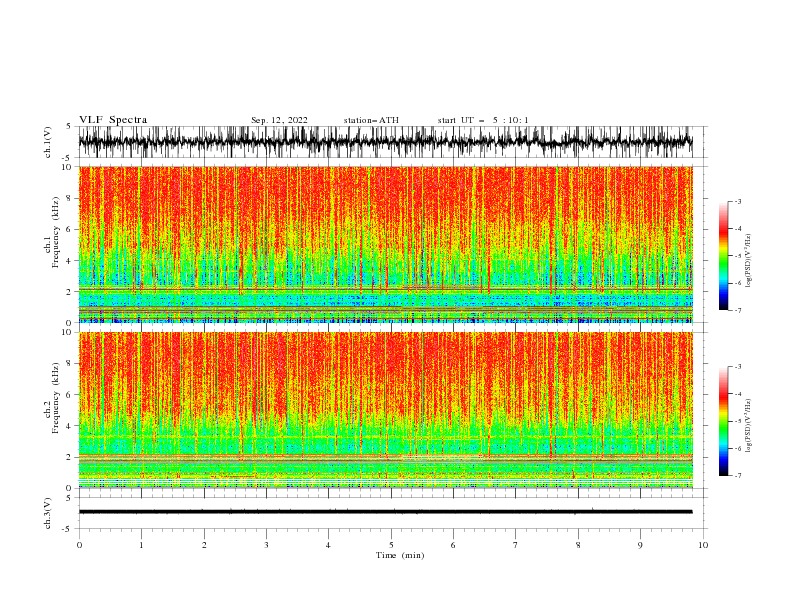Click time axis tick label "3"
The image size is (792, 612).
[x=266, y=545]
